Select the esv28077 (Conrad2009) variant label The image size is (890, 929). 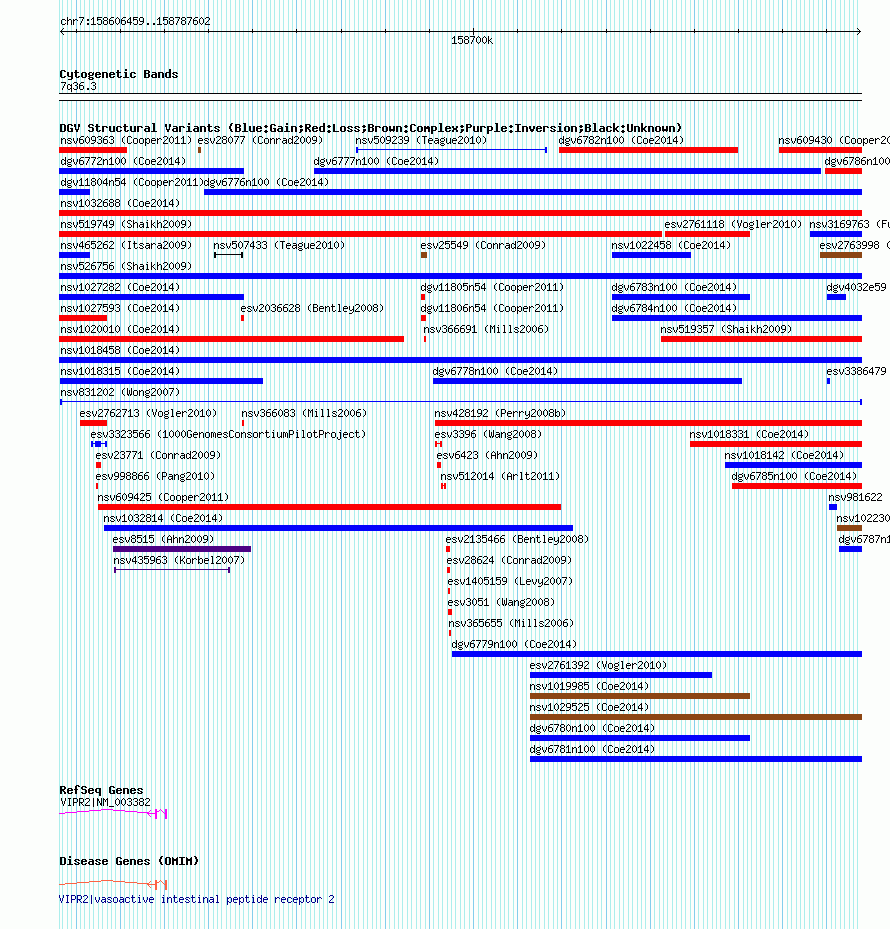pyautogui.click(x=260, y=140)
